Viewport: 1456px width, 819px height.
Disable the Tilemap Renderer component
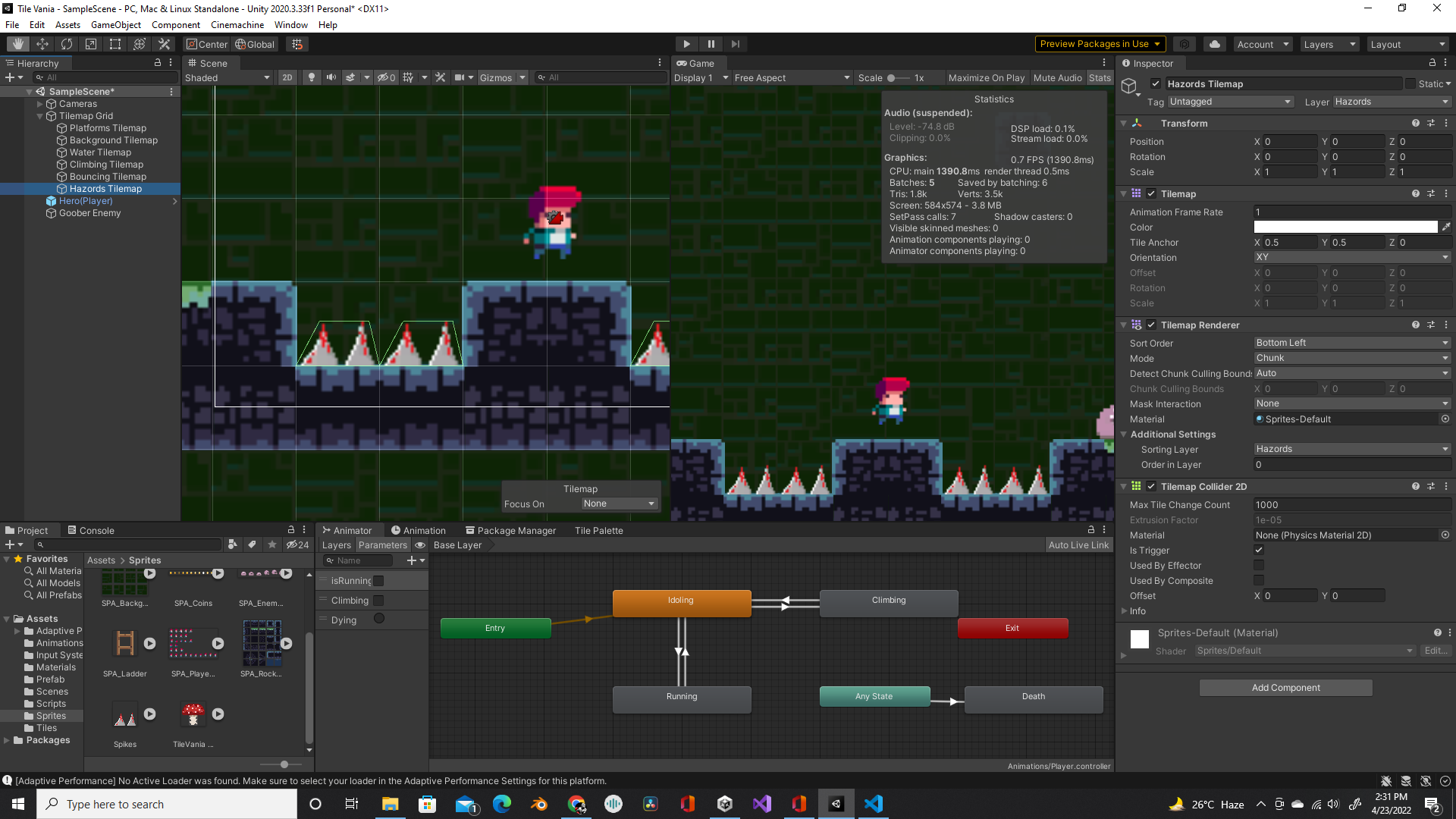(1151, 325)
